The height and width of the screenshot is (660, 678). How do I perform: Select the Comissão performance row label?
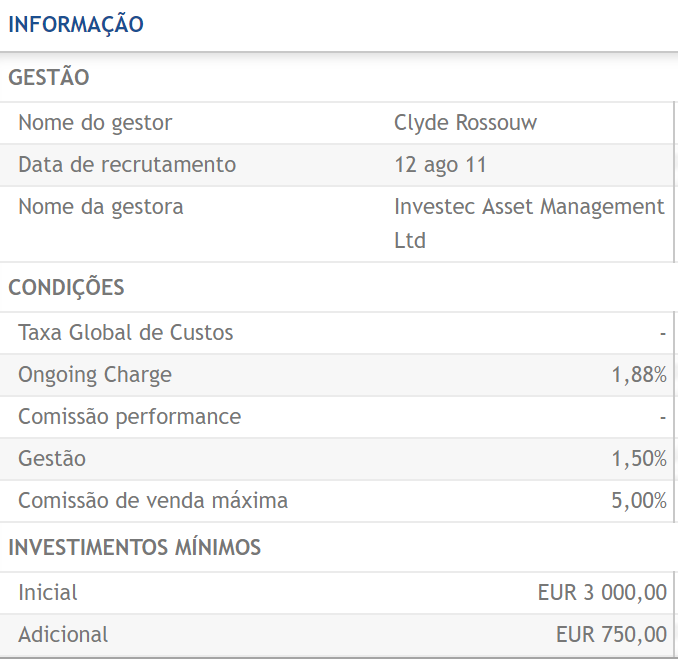tap(129, 417)
